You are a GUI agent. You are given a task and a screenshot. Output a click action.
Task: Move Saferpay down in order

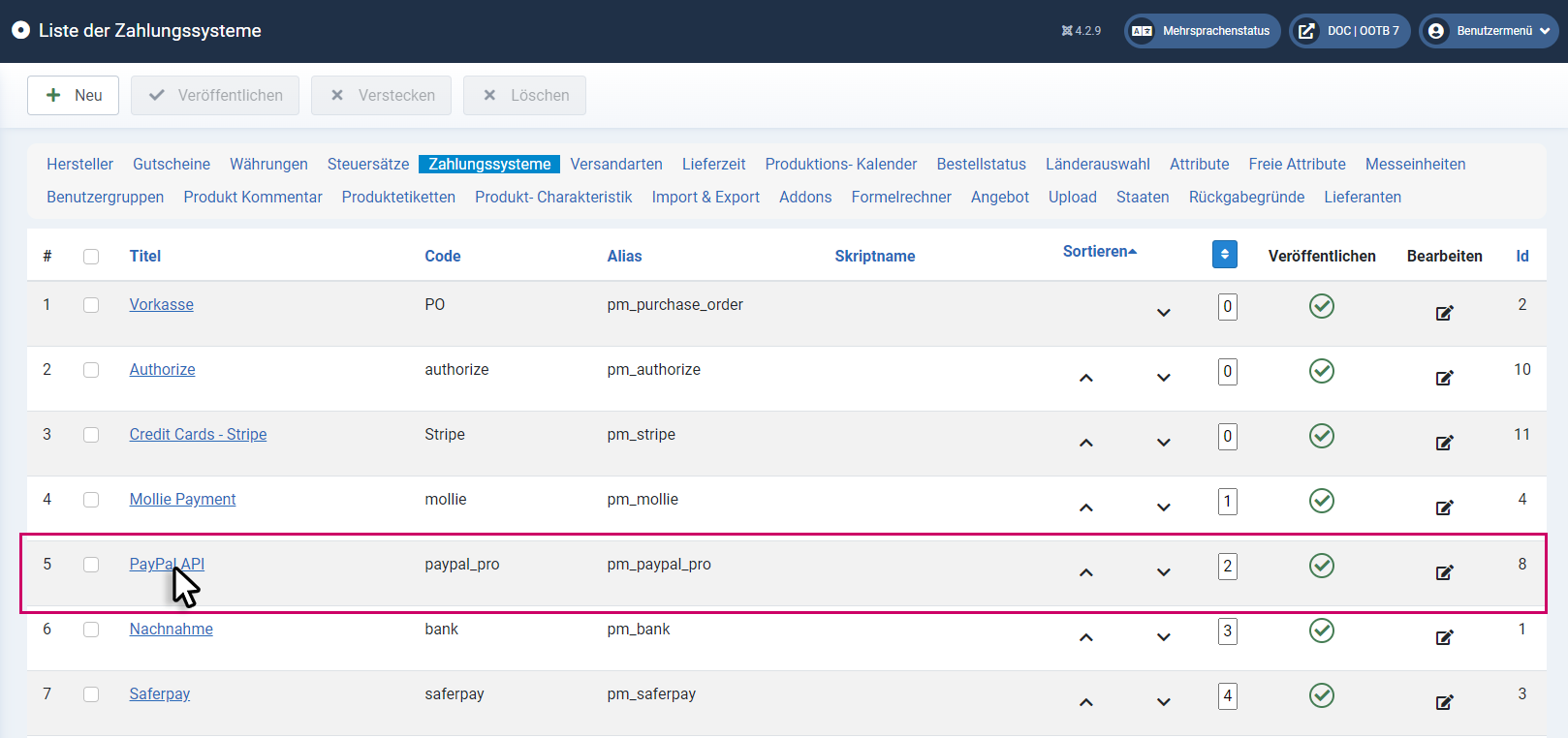tap(1164, 702)
